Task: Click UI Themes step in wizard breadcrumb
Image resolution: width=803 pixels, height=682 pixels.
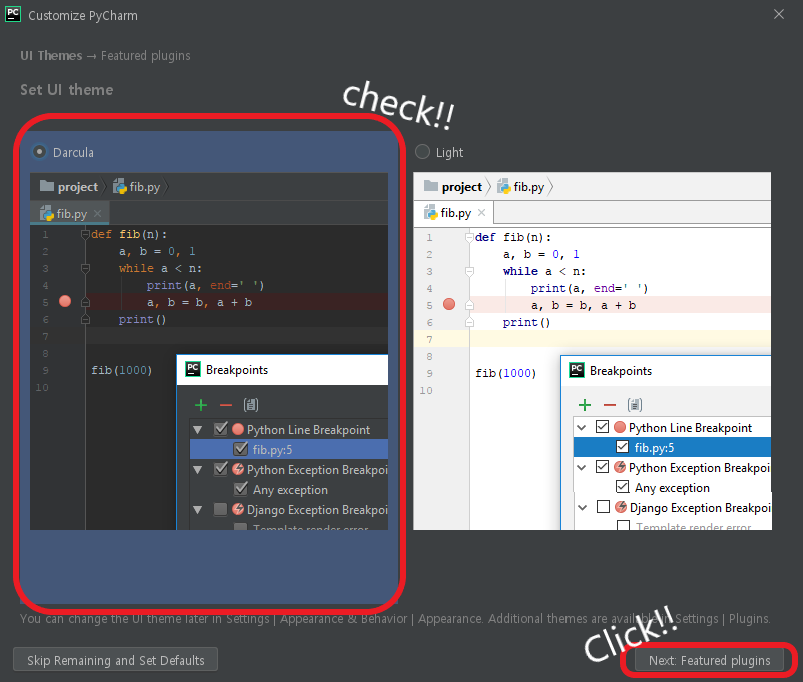Action: click(x=51, y=55)
